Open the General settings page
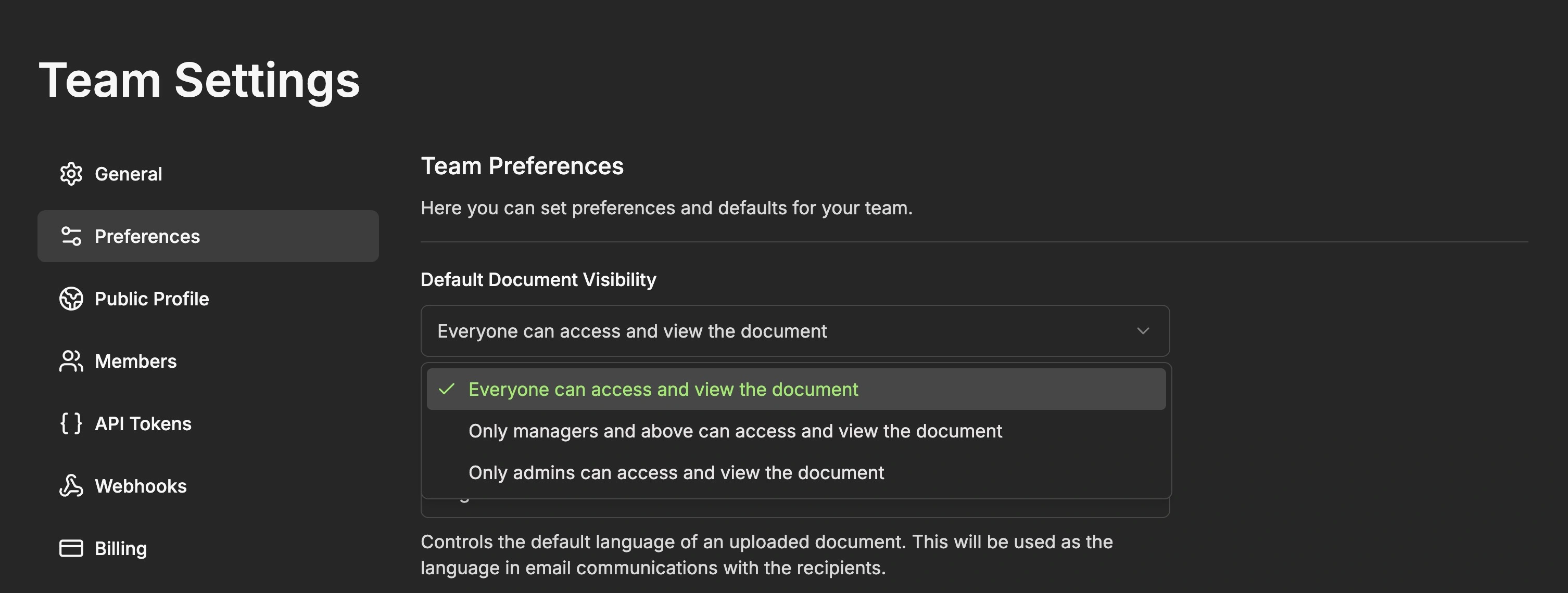The width and height of the screenshot is (1568, 593). 129,174
